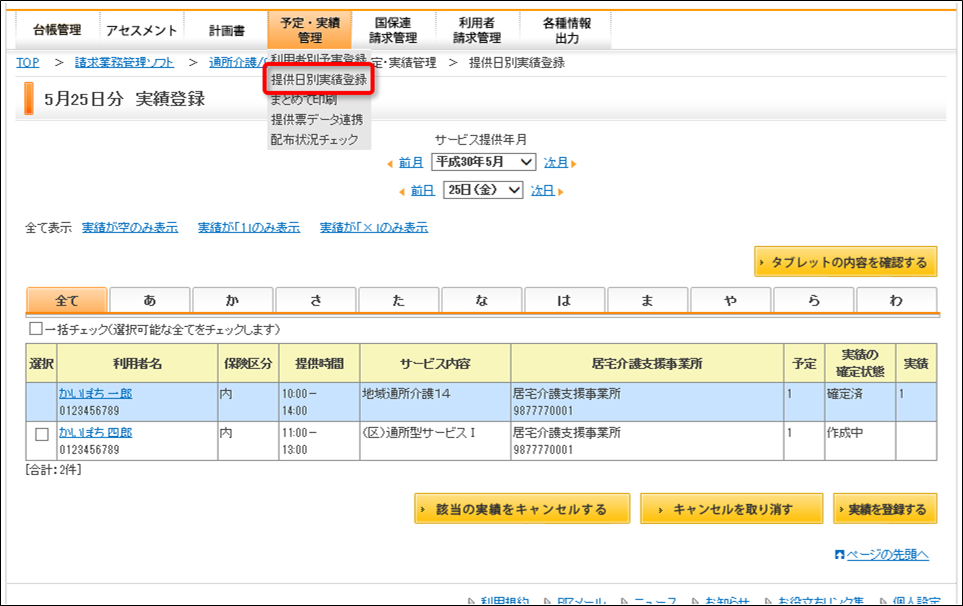
Task: Select the や tab
Action: pos(730,300)
